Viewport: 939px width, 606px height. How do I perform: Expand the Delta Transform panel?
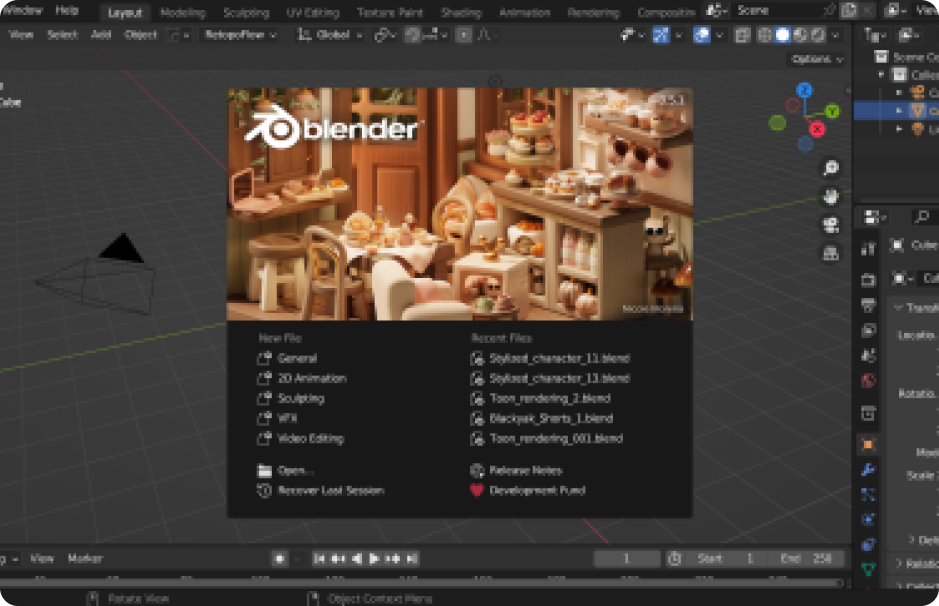(911, 539)
